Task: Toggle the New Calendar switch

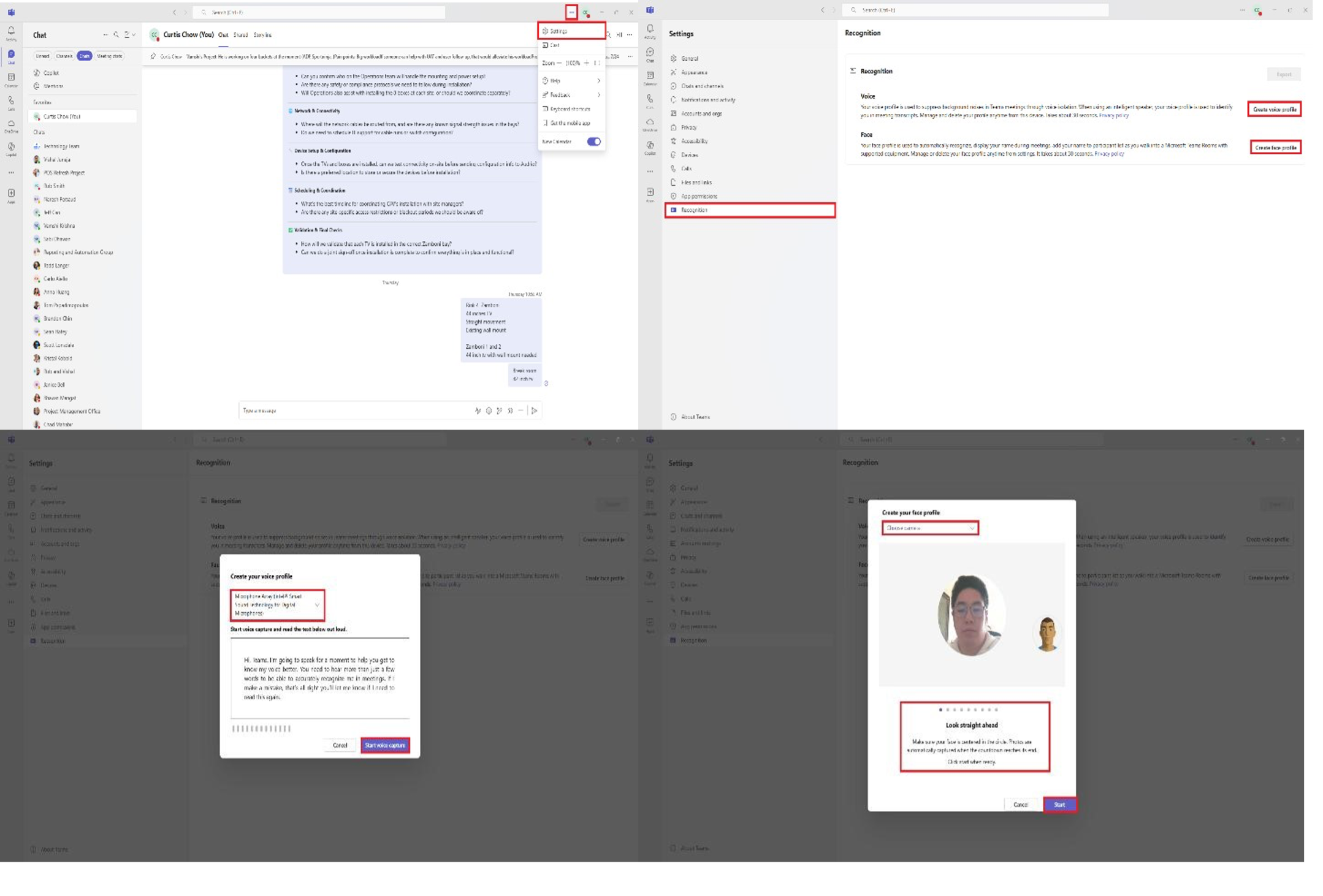Action: [x=593, y=142]
